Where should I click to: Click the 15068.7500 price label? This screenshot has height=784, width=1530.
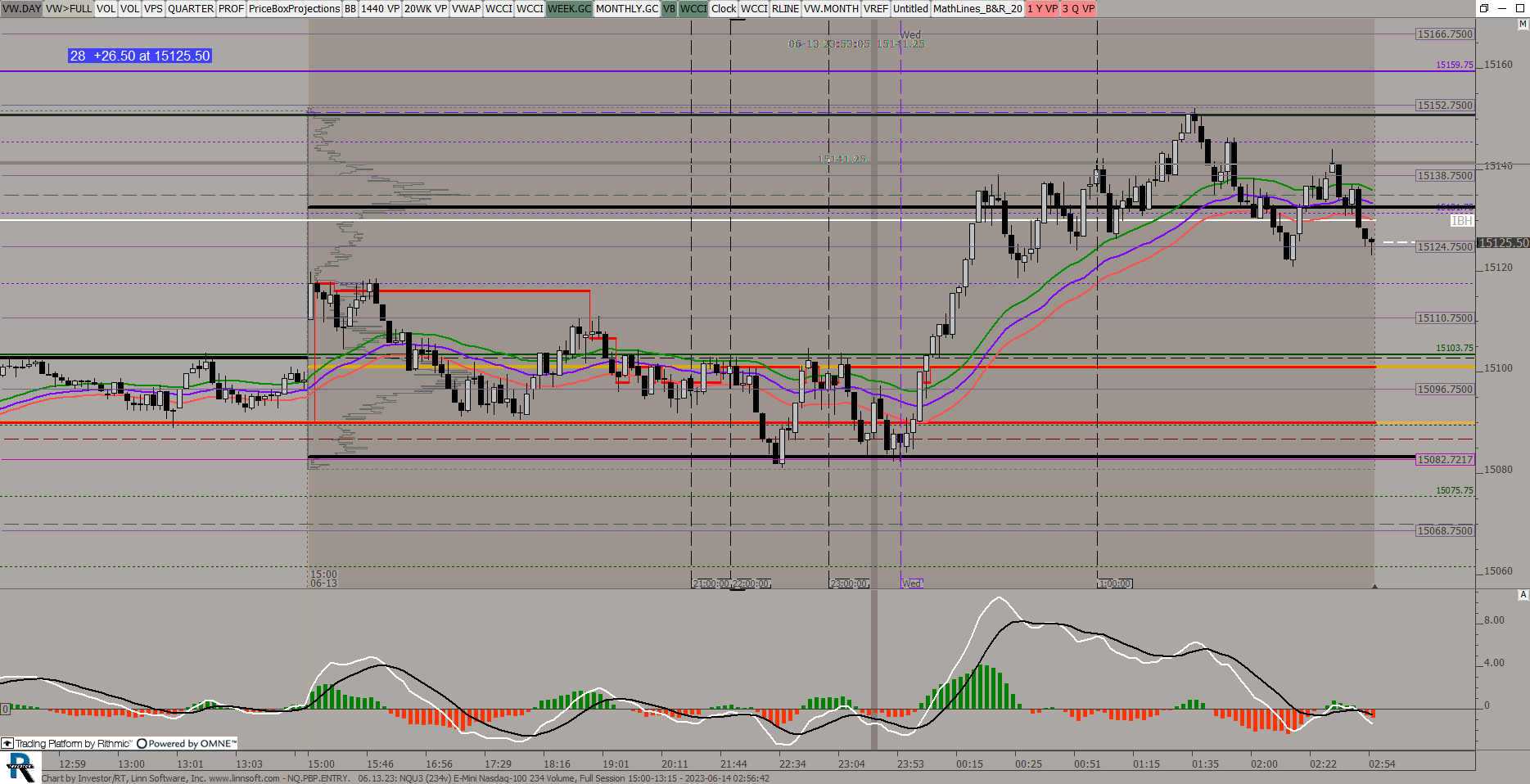[x=1445, y=530]
